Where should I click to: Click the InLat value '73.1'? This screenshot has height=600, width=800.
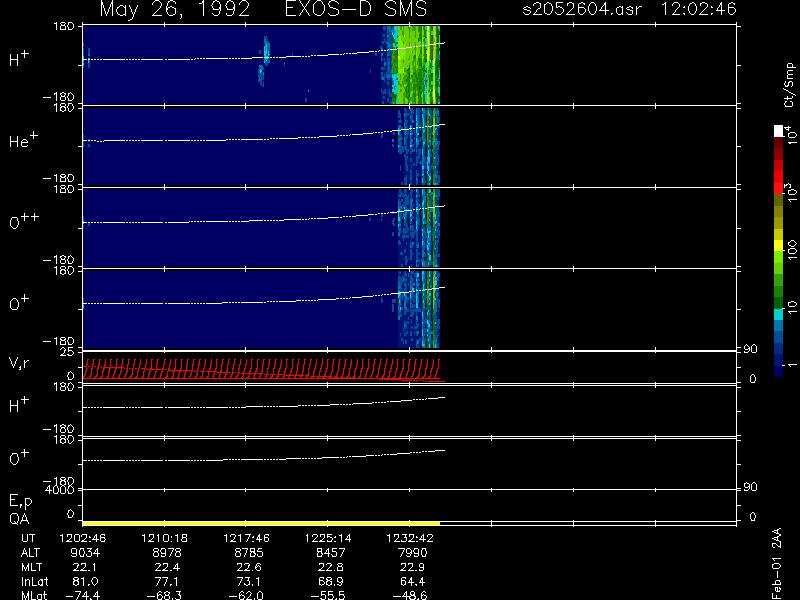click(248, 582)
